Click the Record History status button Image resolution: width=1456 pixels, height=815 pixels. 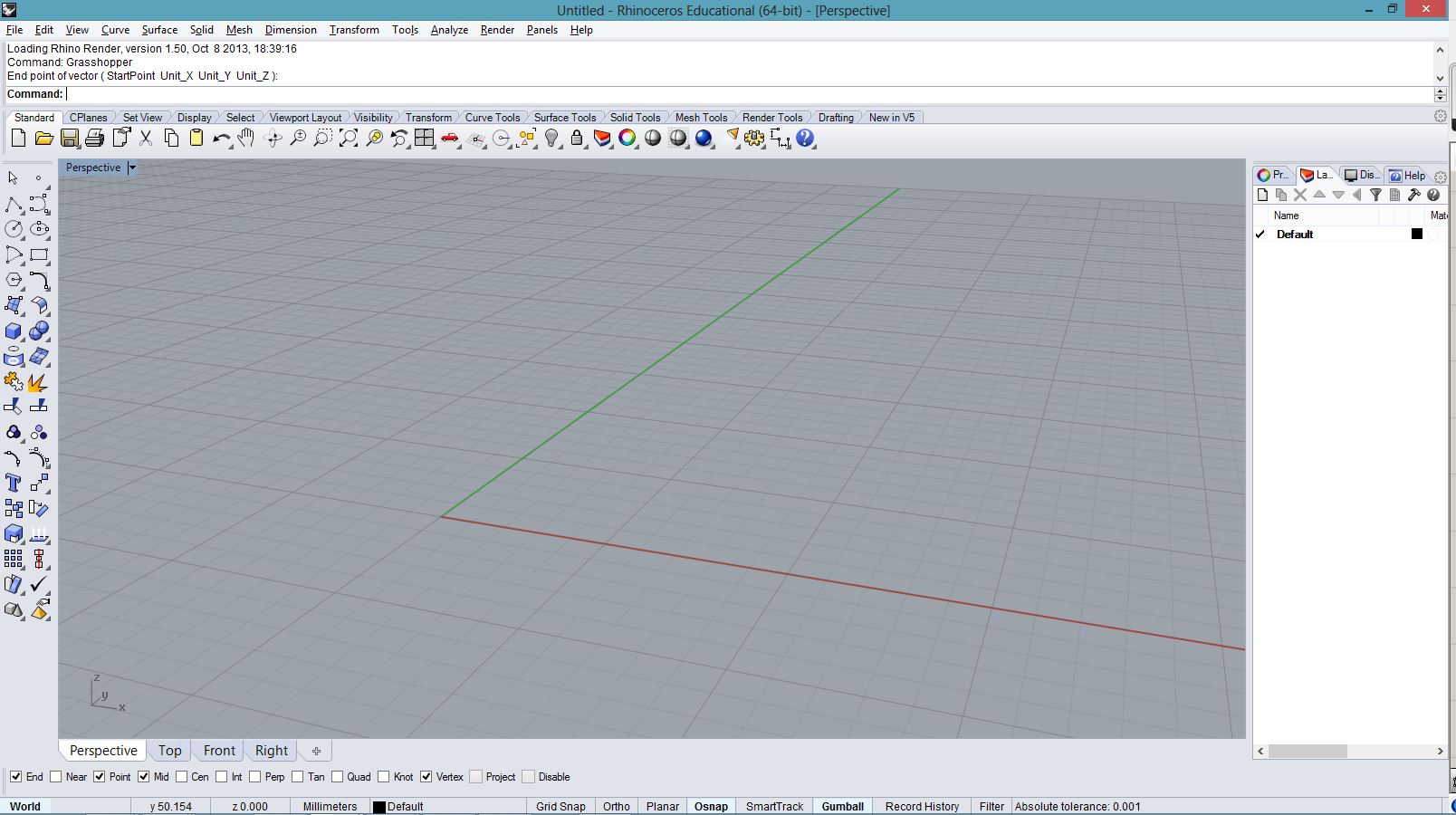[921, 806]
